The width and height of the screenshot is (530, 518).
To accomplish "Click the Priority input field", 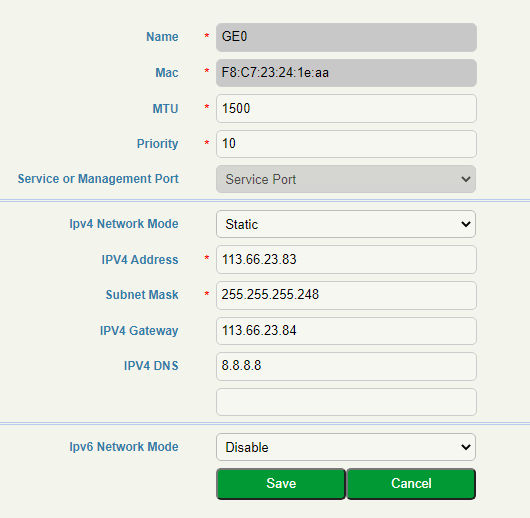I will pos(346,144).
